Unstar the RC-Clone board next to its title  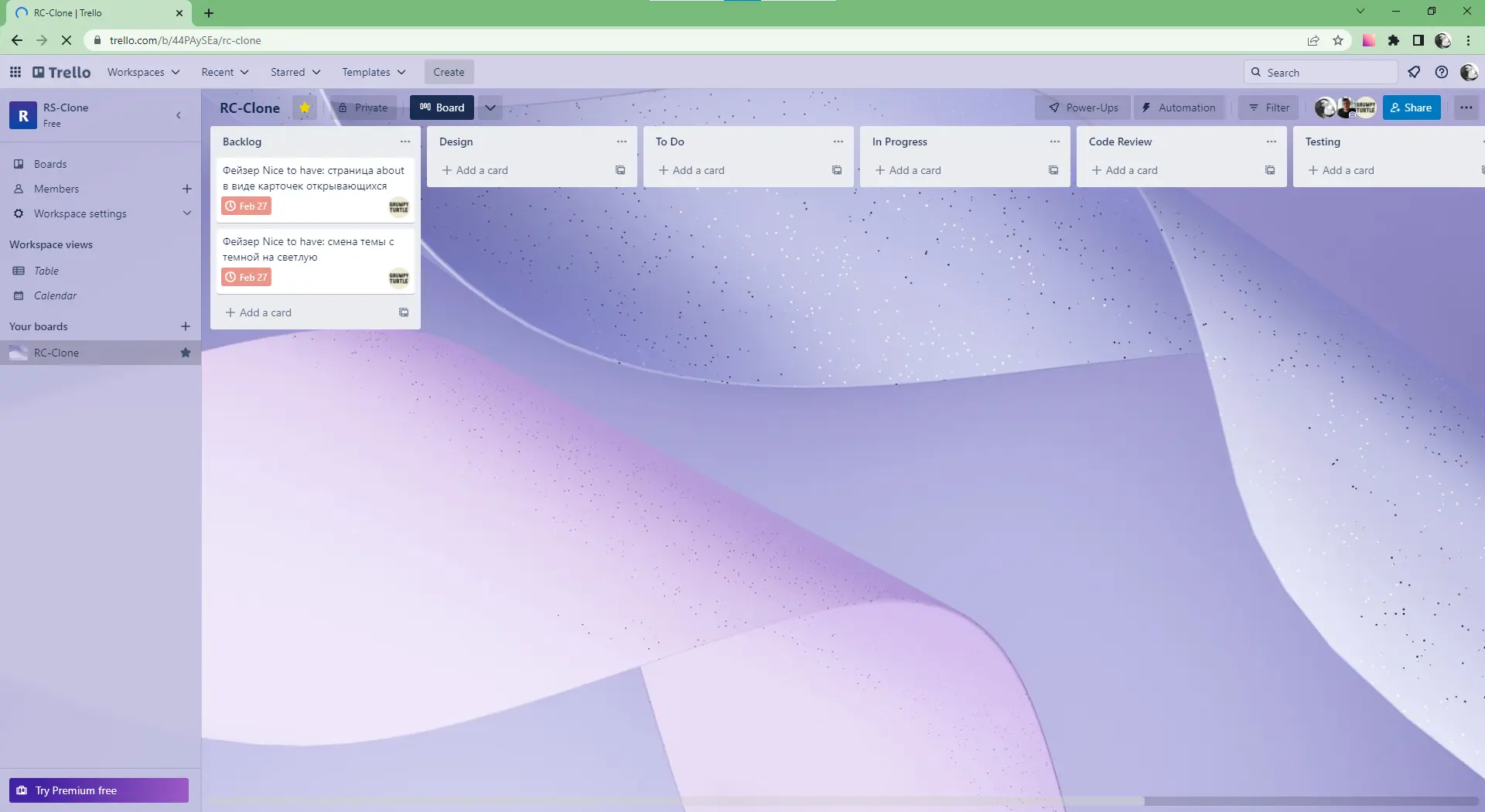304,107
